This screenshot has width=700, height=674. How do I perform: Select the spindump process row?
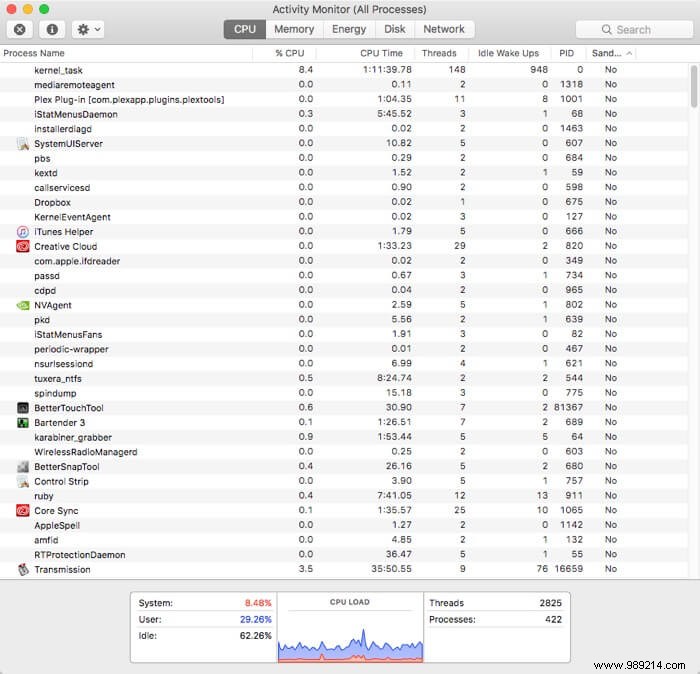tap(344, 393)
